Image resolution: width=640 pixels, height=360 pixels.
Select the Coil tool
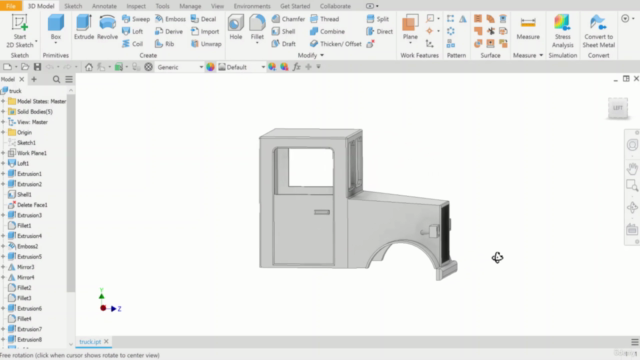click(x=133, y=44)
